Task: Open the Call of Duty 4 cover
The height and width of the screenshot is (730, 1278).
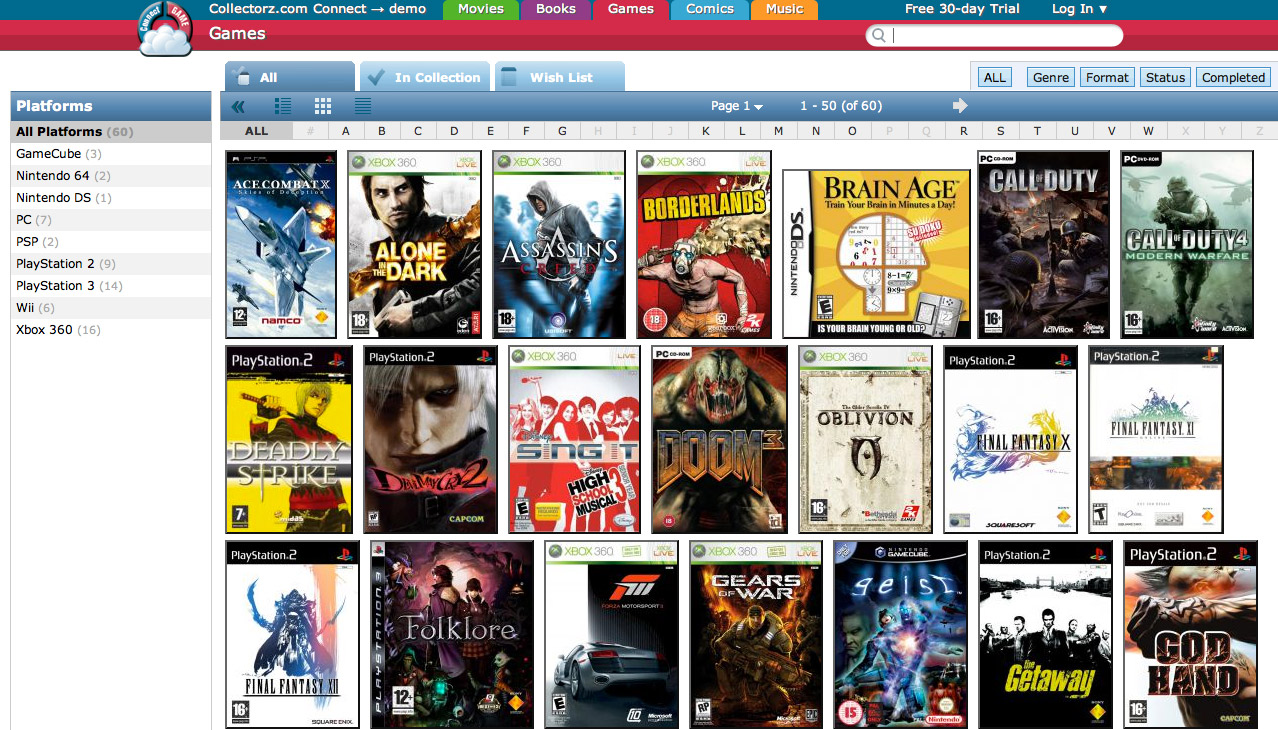Action: (x=1187, y=245)
